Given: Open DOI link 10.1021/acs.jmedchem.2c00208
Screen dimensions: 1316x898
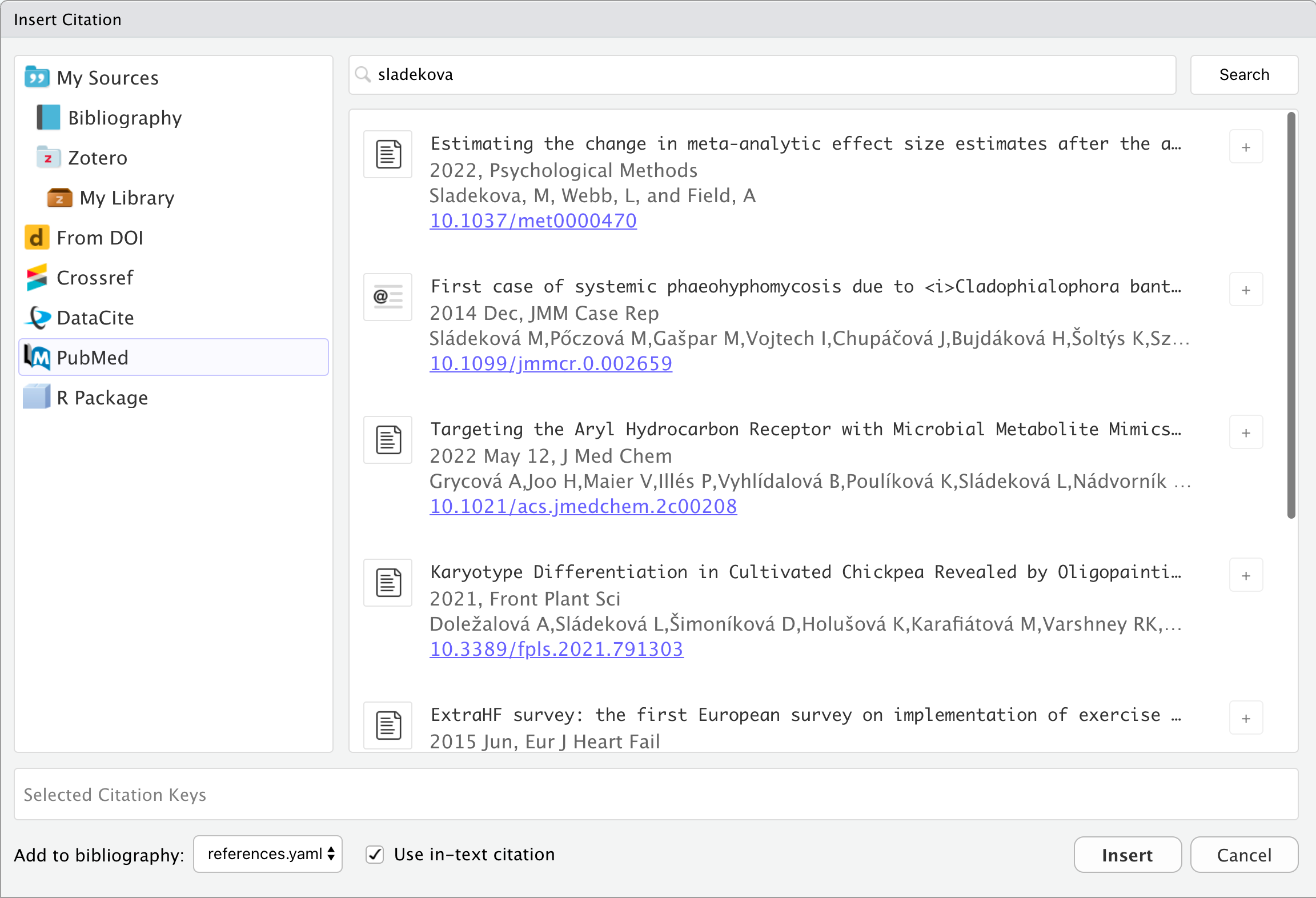Looking at the screenshot, I should click(x=583, y=506).
